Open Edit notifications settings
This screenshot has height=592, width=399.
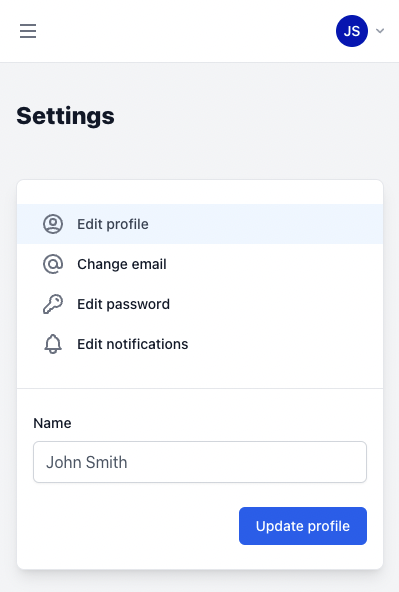[200, 344]
